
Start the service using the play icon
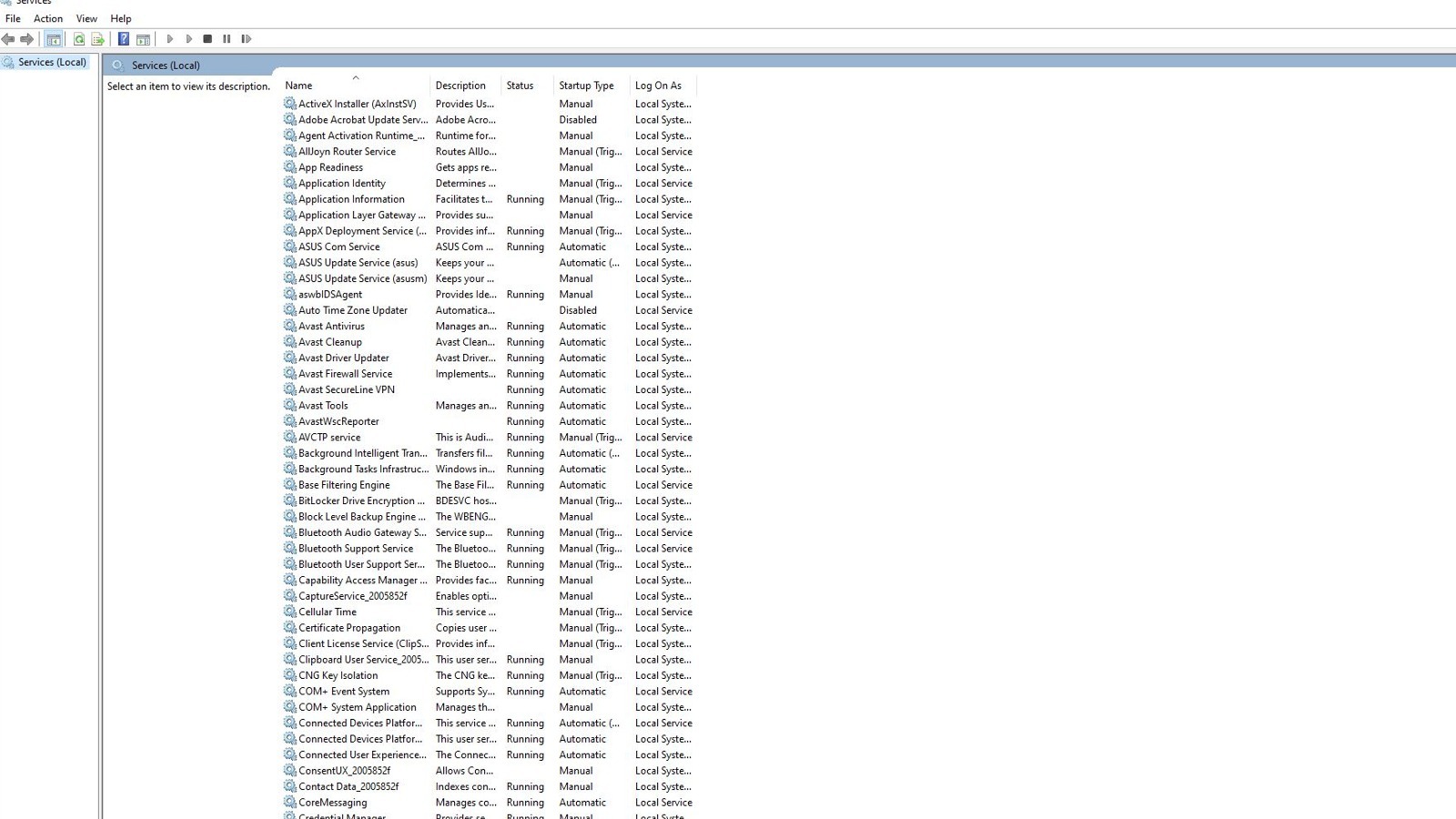point(170,38)
